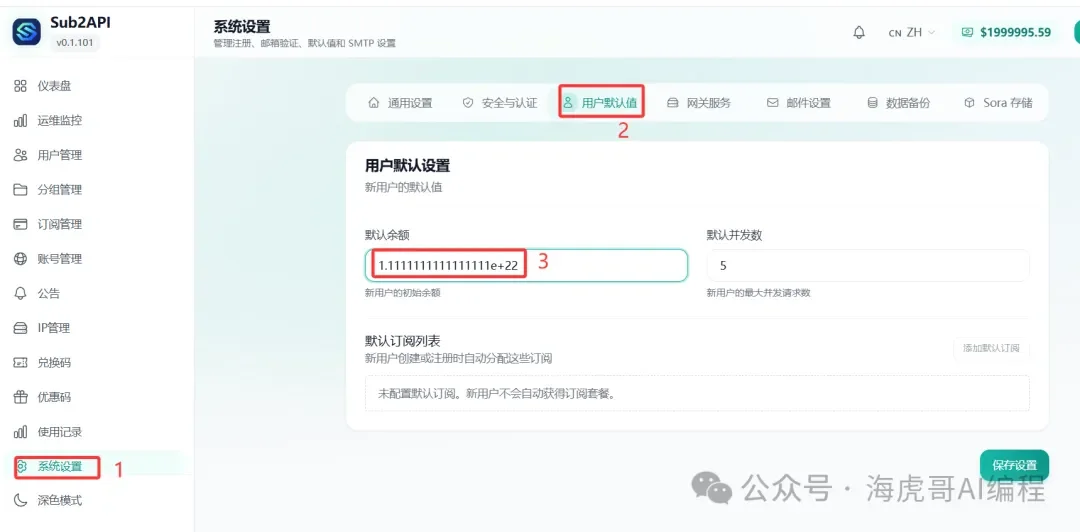Screen dimensions: 1080x532
Task: Click the 仪表盘 dashboard grid icon
Action: 21,86
